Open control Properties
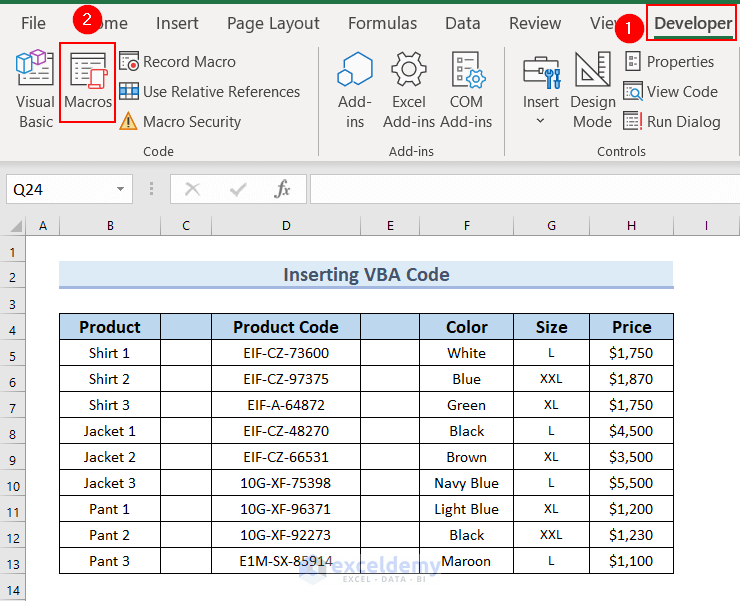 (x=669, y=62)
